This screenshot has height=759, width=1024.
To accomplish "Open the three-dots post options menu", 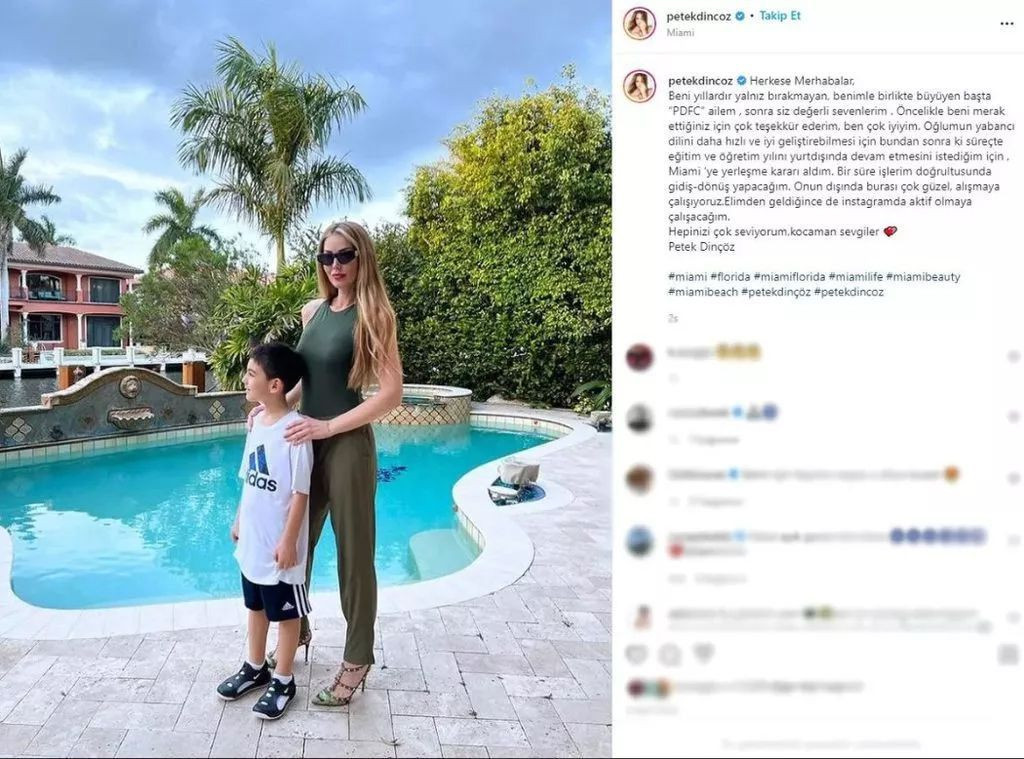I will click(x=1006, y=24).
